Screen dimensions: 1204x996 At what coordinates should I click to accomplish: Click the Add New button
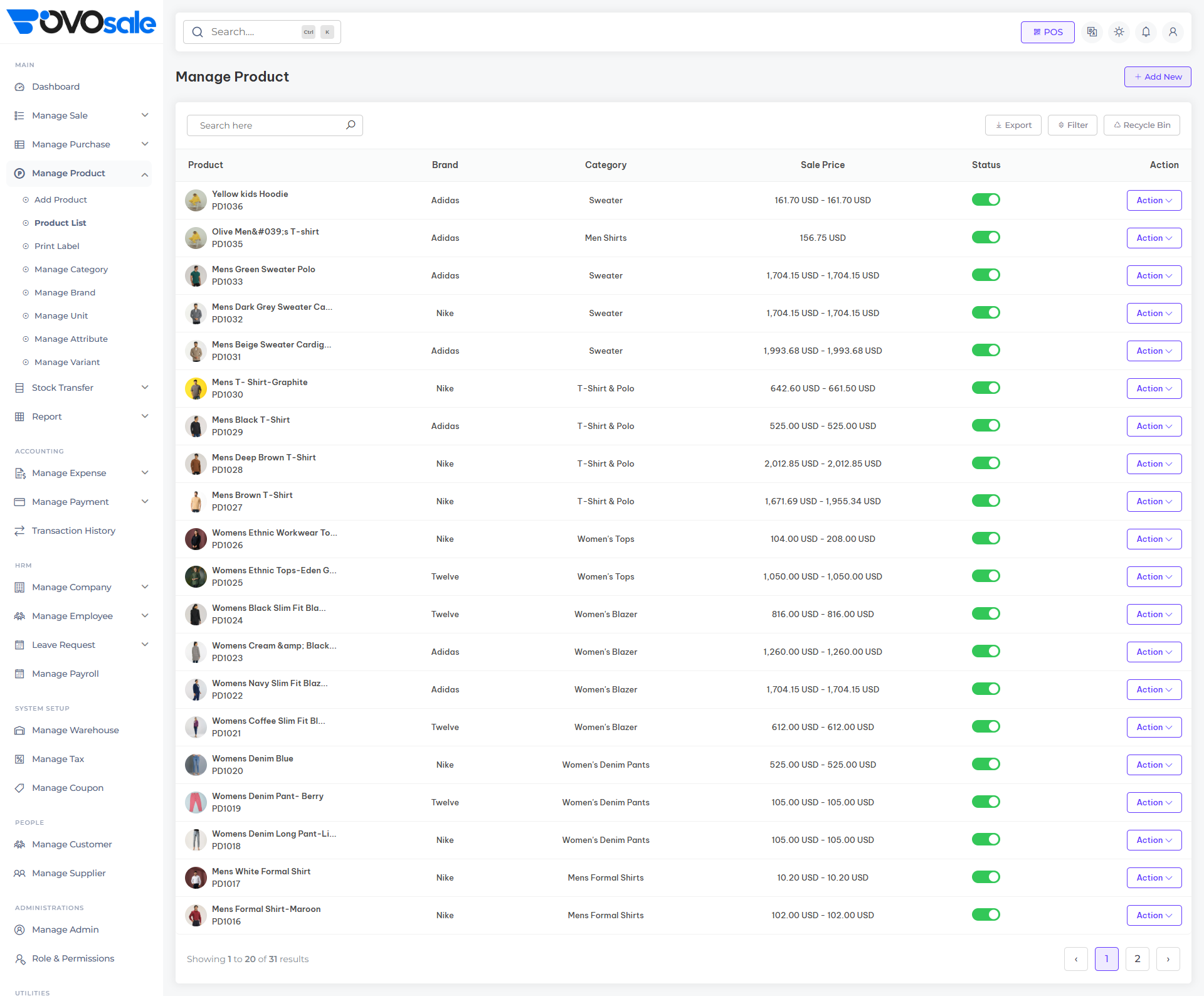pos(1158,77)
